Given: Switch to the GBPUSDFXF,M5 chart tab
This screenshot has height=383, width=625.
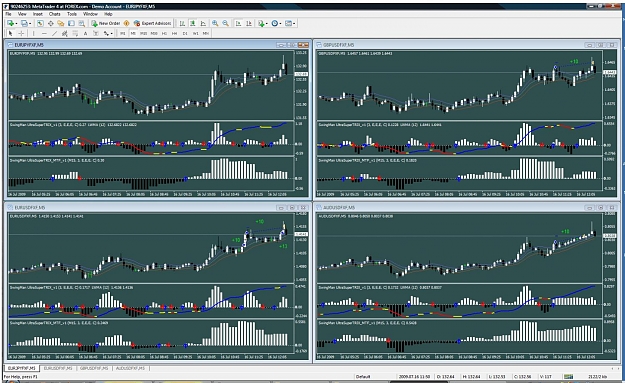Looking at the screenshot, I should point(94,368).
